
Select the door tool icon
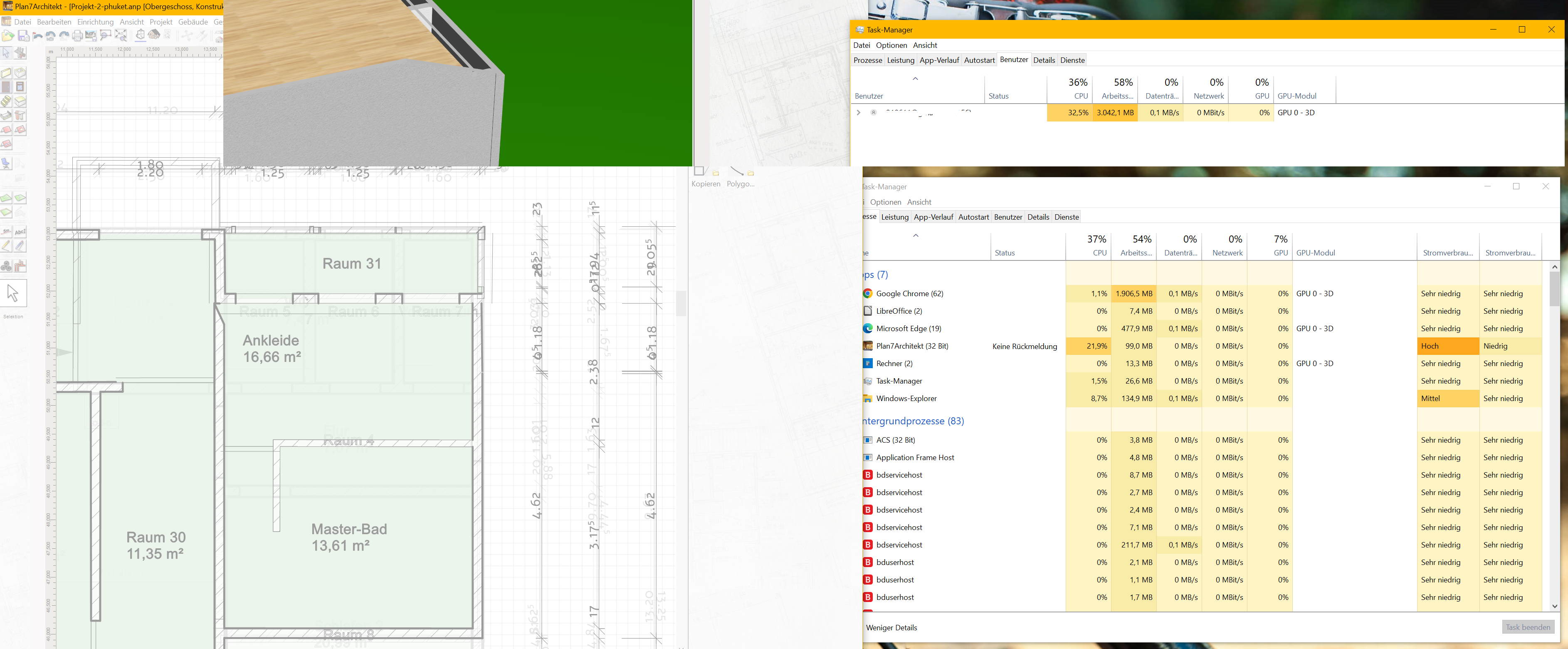pos(7,87)
